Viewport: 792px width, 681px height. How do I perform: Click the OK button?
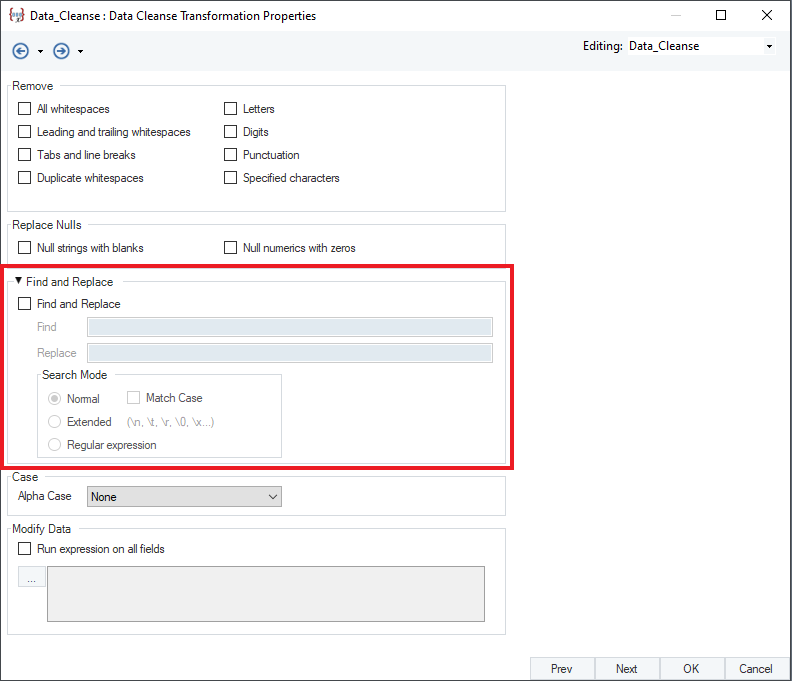(691, 669)
